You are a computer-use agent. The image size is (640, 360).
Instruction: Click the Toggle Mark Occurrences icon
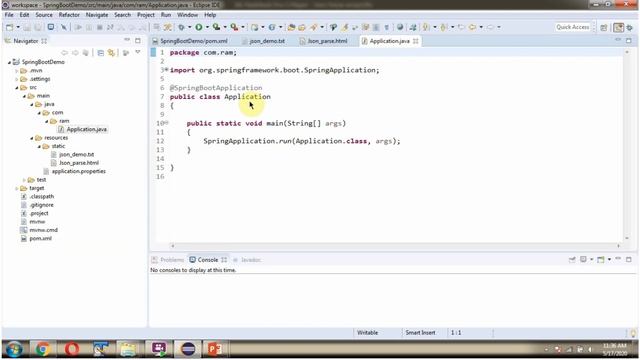[x=344, y=27]
